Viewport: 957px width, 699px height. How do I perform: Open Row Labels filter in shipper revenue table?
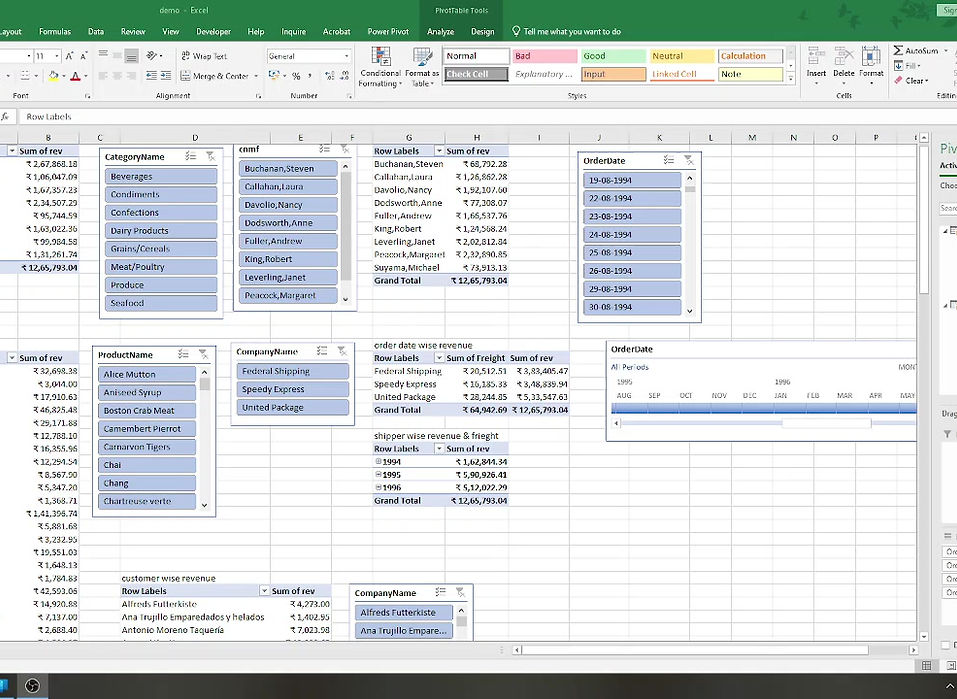[439, 358]
